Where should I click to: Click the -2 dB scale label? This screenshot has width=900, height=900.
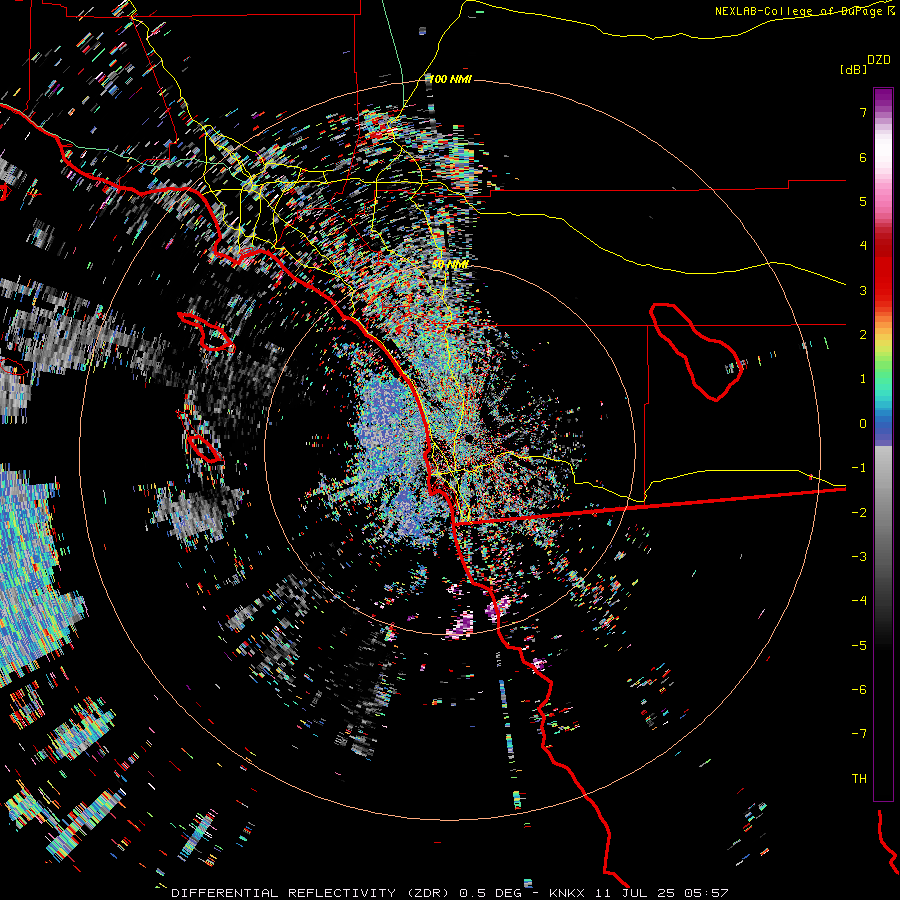coord(859,513)
